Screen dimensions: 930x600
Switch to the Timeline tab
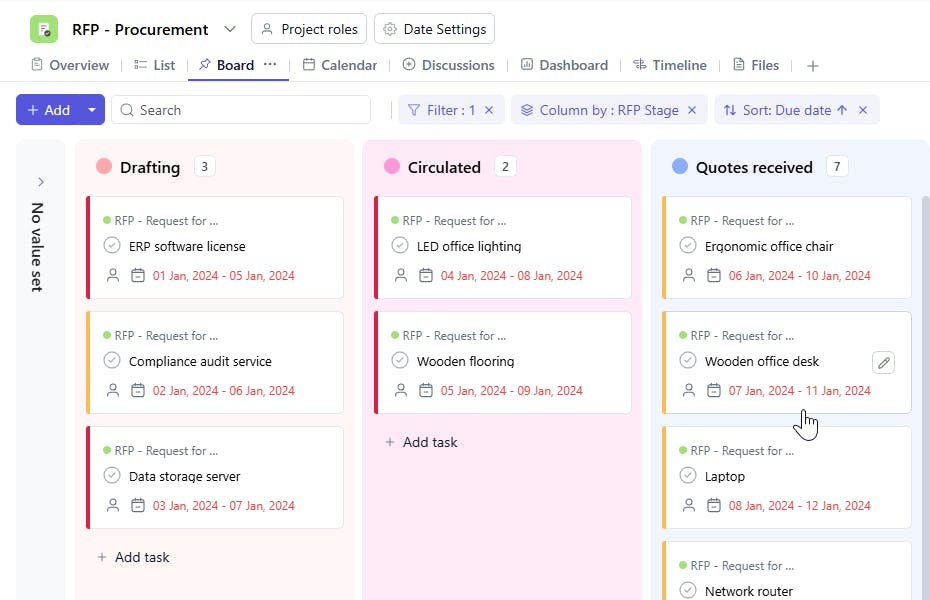(669, 65)
